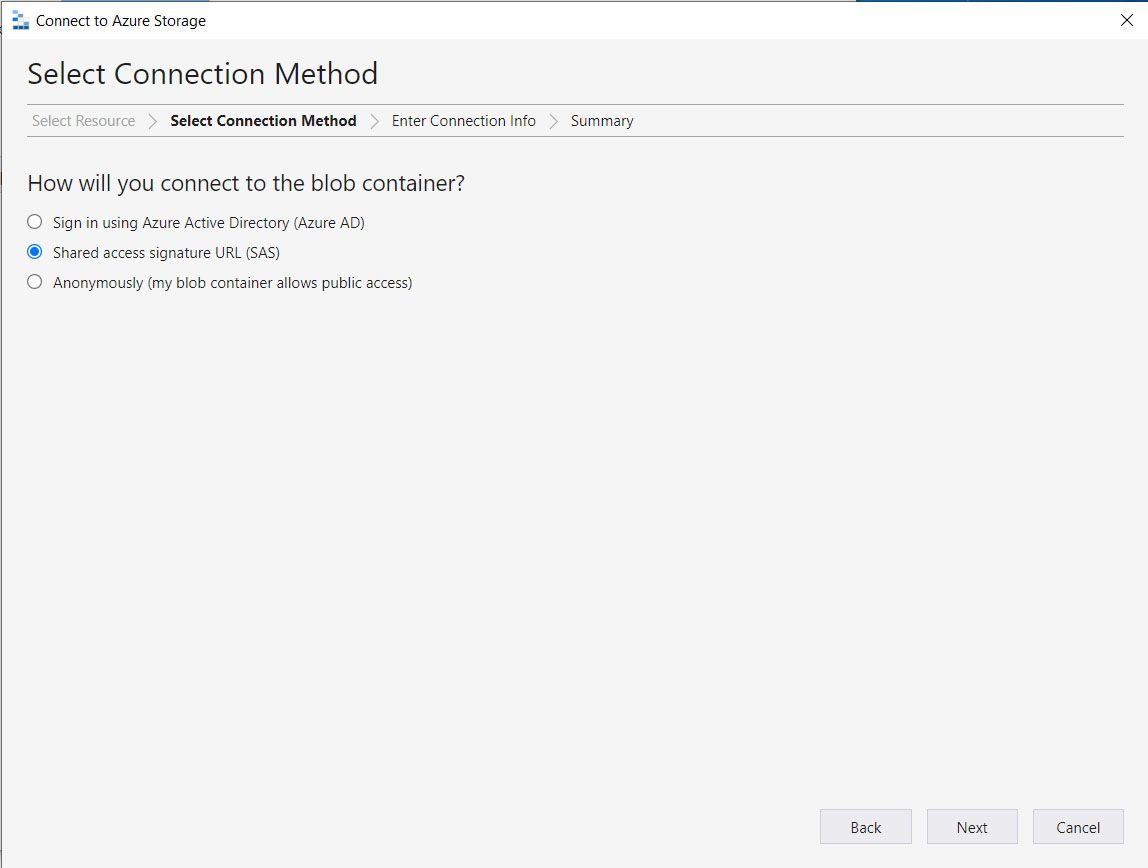Choose Shared access signature URL (SAS) radio
1148x868 pixels.
(x=34, y=252)
